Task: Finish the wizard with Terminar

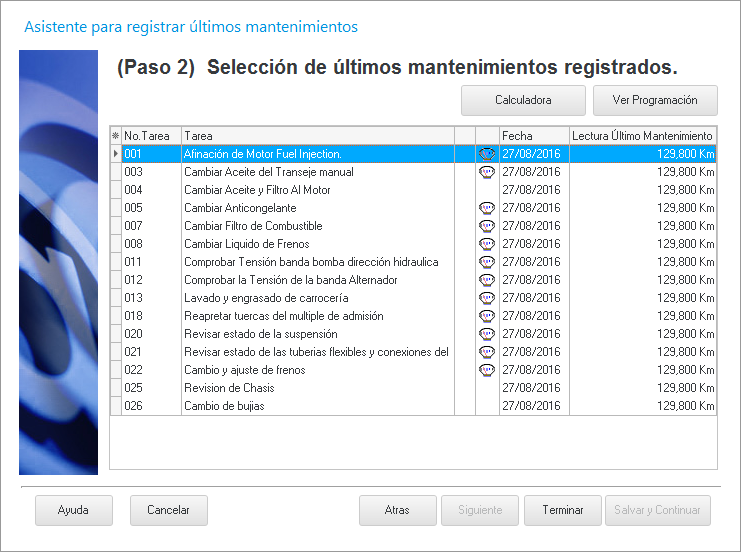Action: pos(563,510)
